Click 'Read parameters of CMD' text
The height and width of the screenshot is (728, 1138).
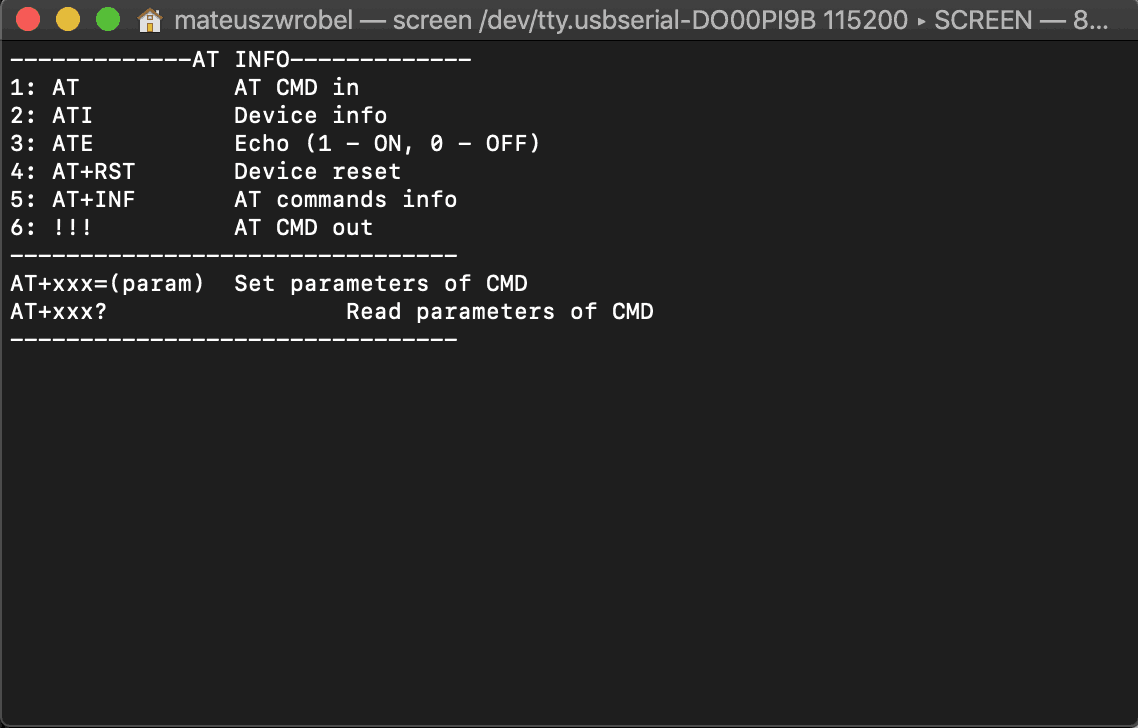[500, 312]
